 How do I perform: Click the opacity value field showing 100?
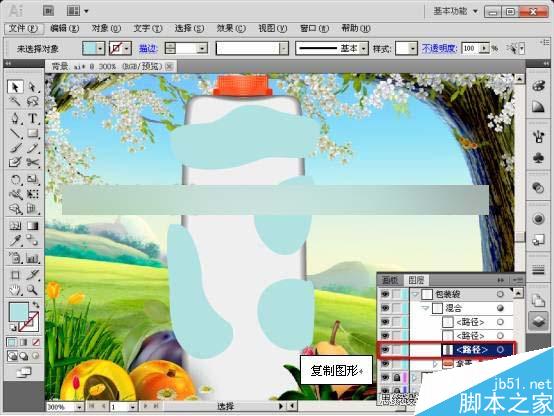[x=471, y=48]
